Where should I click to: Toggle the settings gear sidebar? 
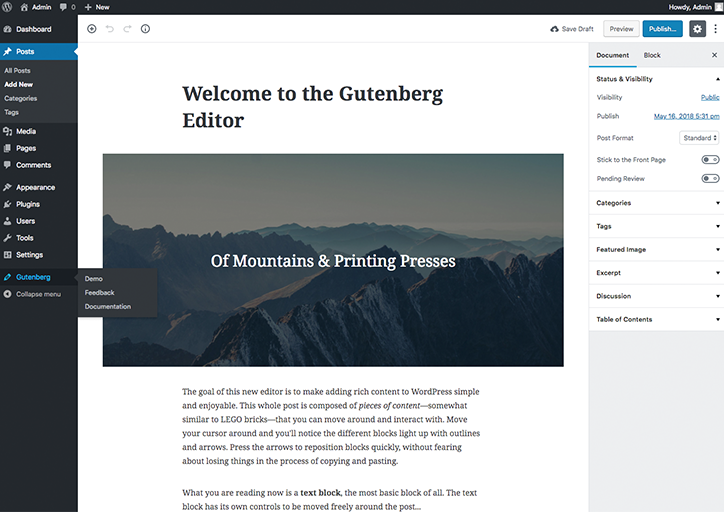click(x=697, y=29)
